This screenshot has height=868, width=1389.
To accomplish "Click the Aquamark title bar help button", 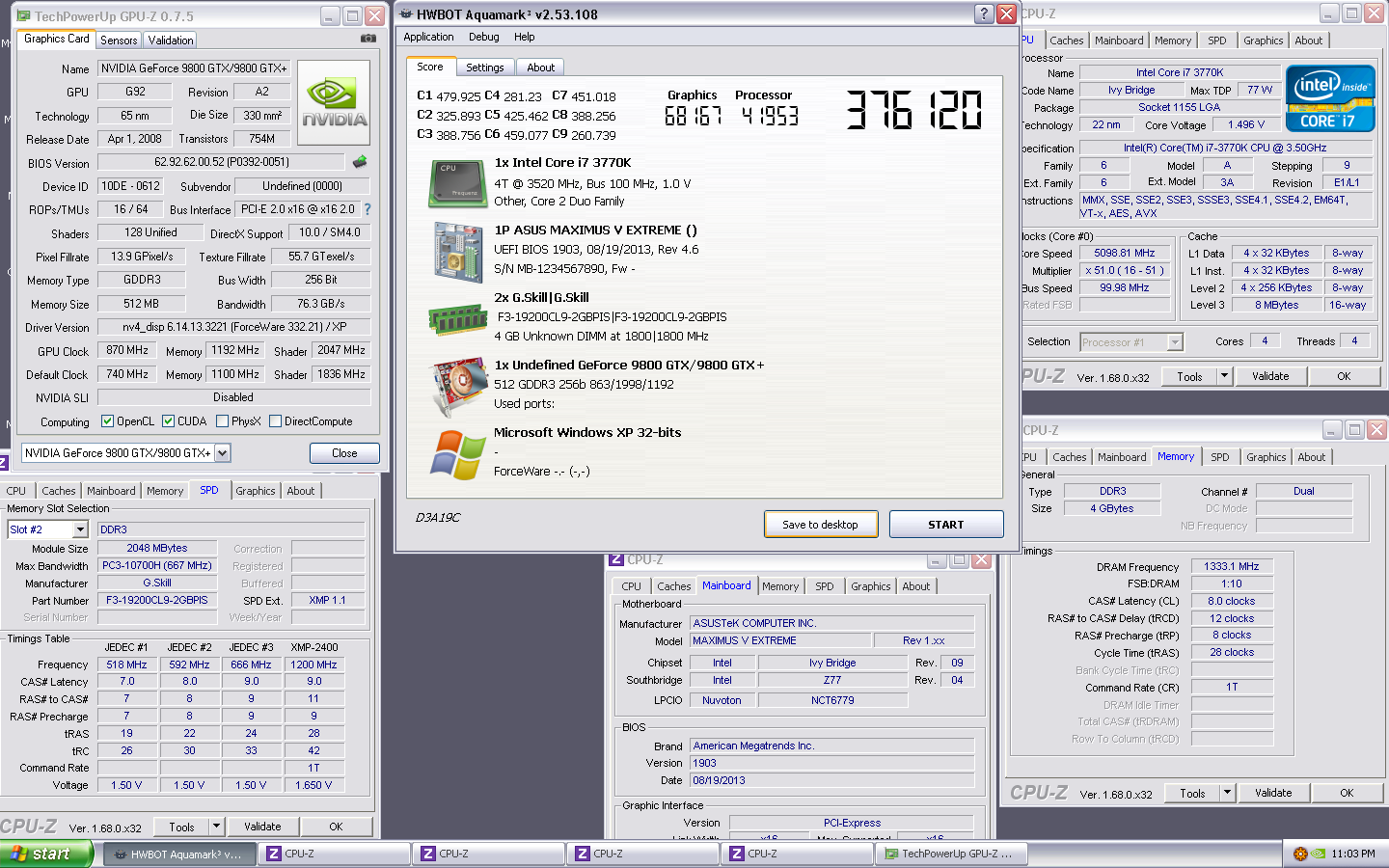I will click(983, 14).
